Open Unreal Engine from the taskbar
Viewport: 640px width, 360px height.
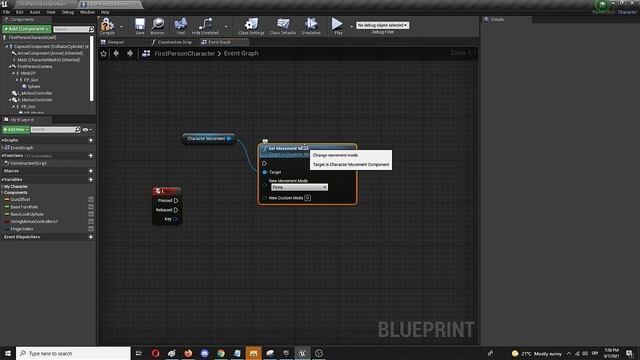coord(302,353)
